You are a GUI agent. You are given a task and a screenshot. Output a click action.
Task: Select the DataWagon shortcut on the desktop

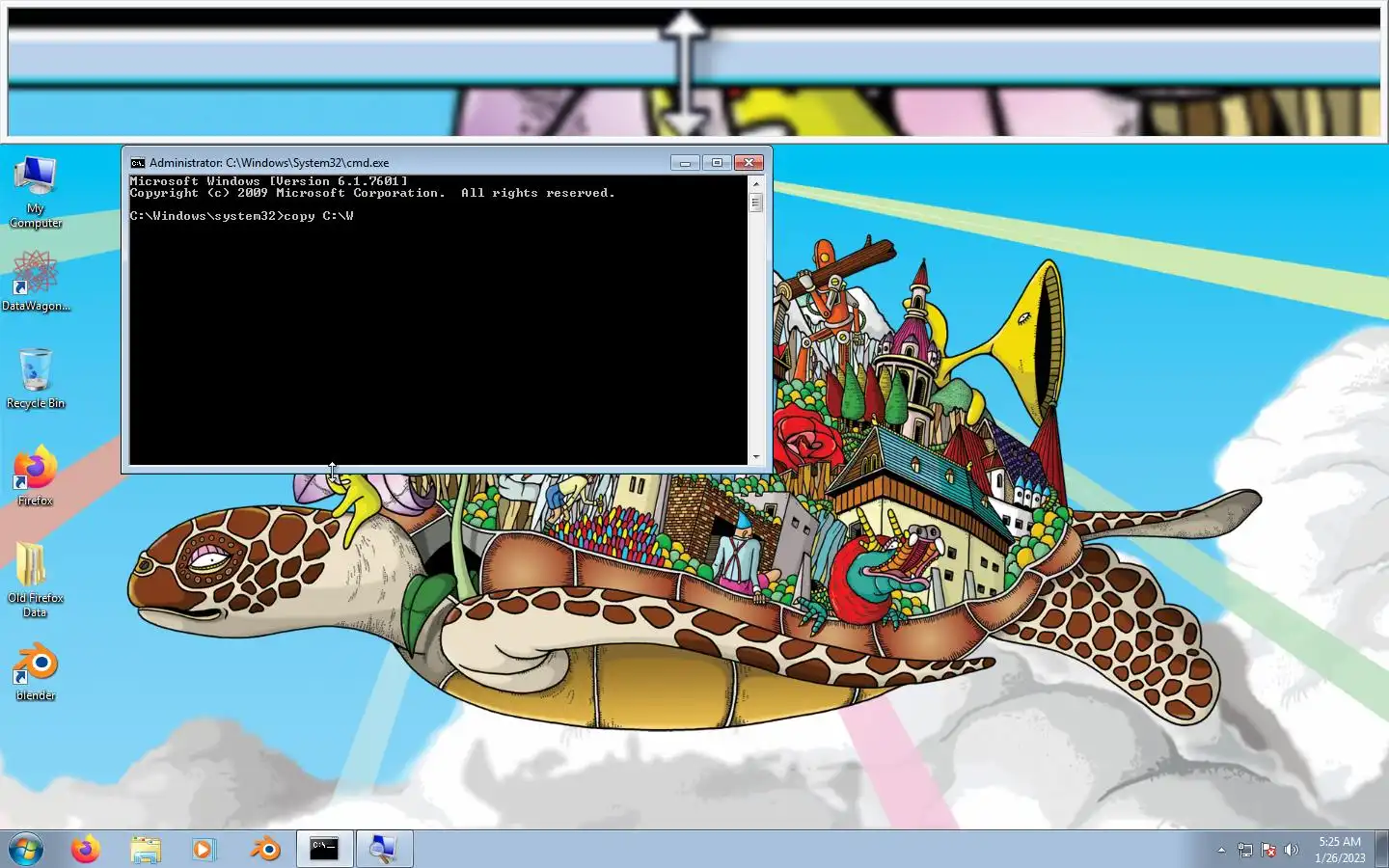point(36,281)
